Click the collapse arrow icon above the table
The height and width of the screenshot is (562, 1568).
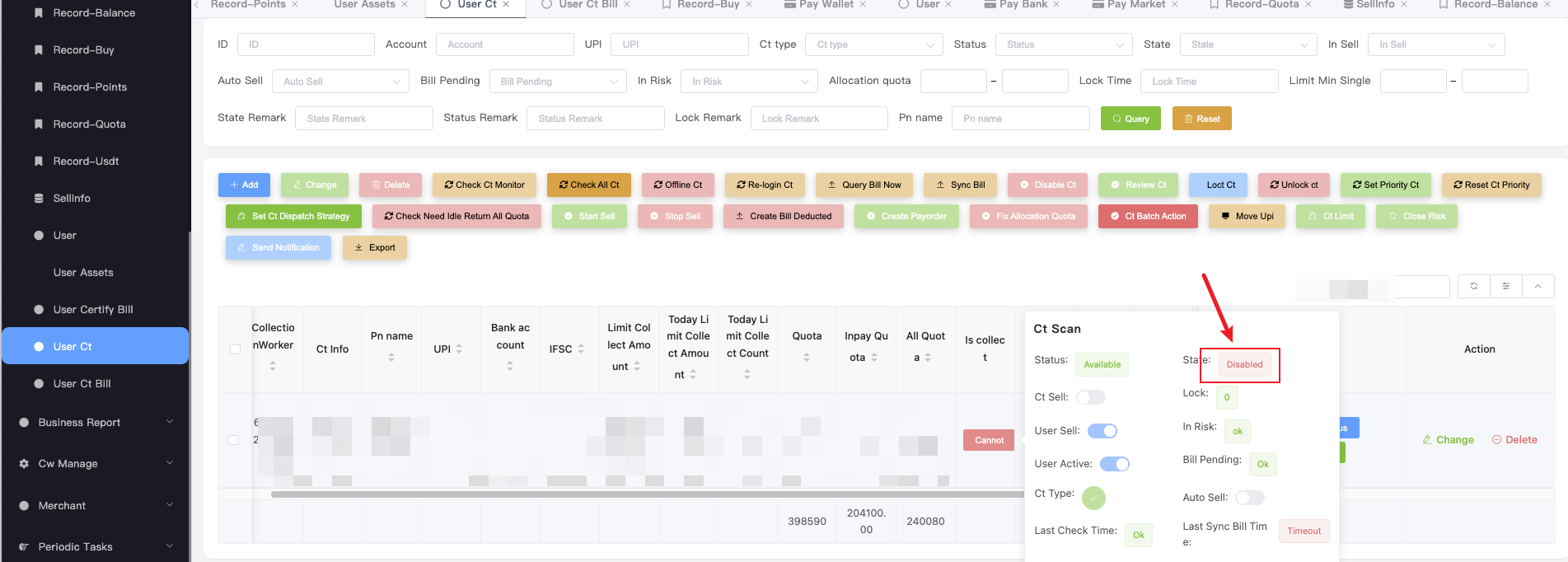[1538, 286]
